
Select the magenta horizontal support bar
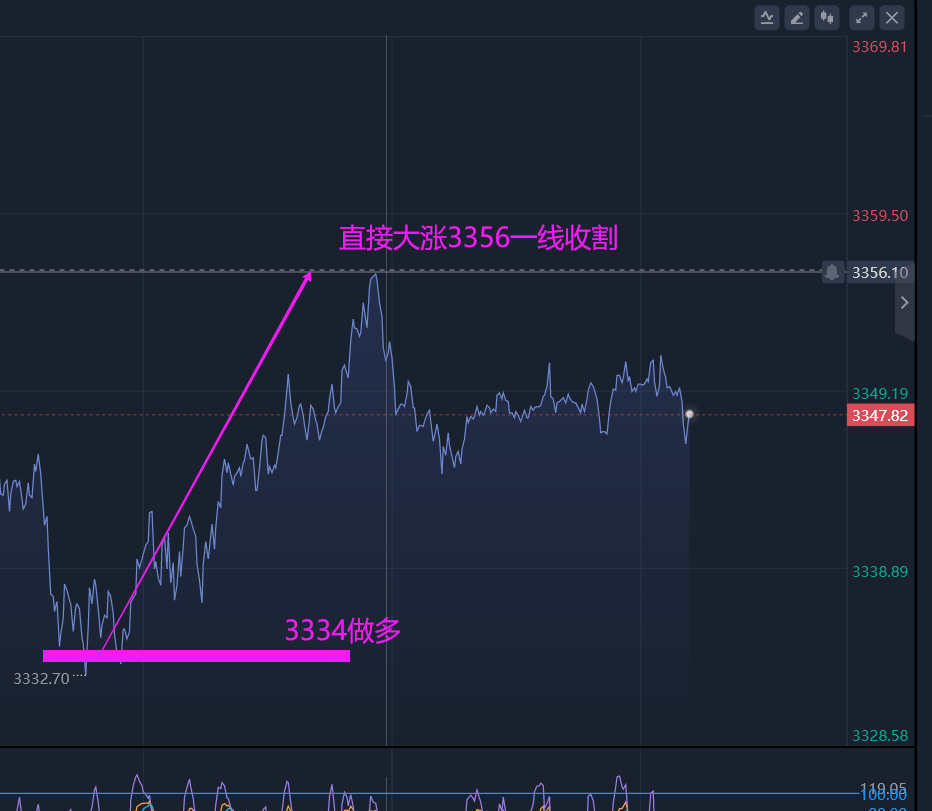pyautogui.click(x=196, y=656)
